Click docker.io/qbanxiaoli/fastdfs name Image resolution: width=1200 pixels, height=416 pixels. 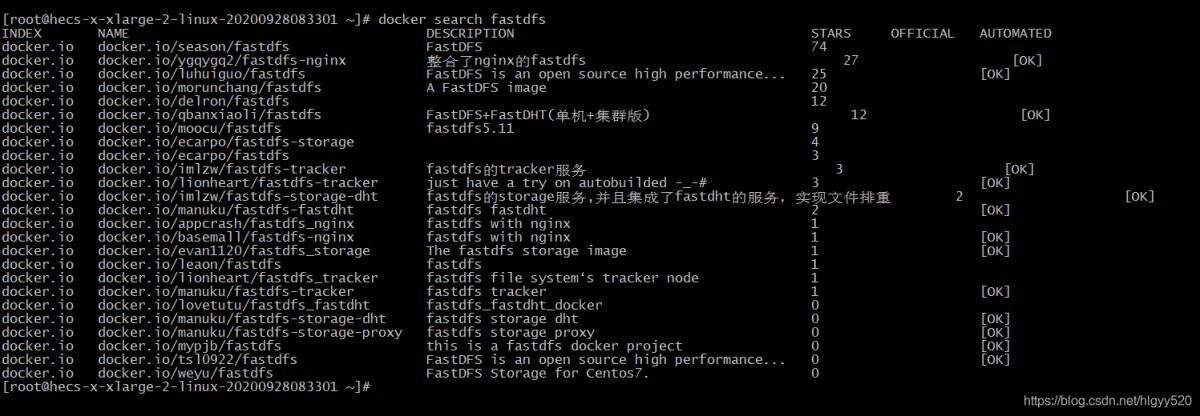tap(209, 115)
